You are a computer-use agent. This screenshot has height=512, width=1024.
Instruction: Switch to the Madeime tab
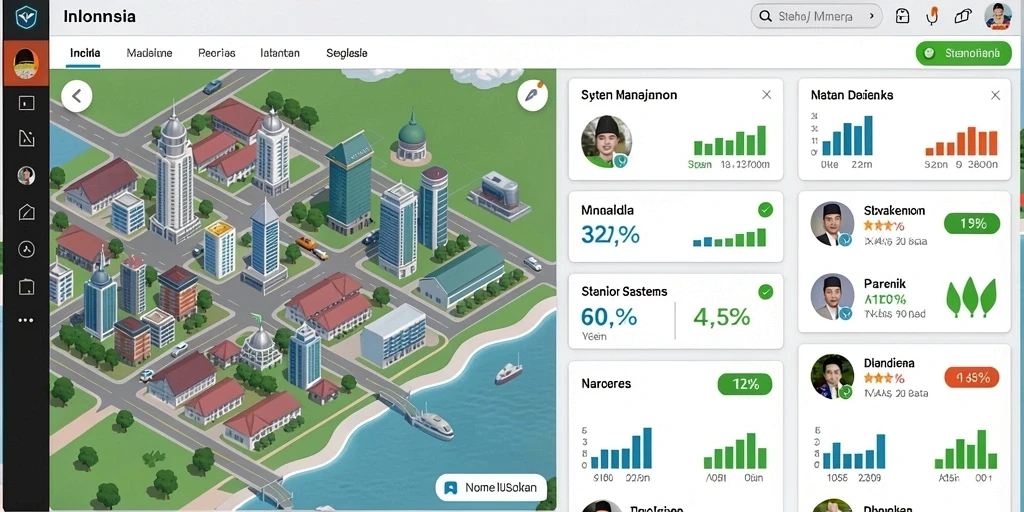(150, 53)
